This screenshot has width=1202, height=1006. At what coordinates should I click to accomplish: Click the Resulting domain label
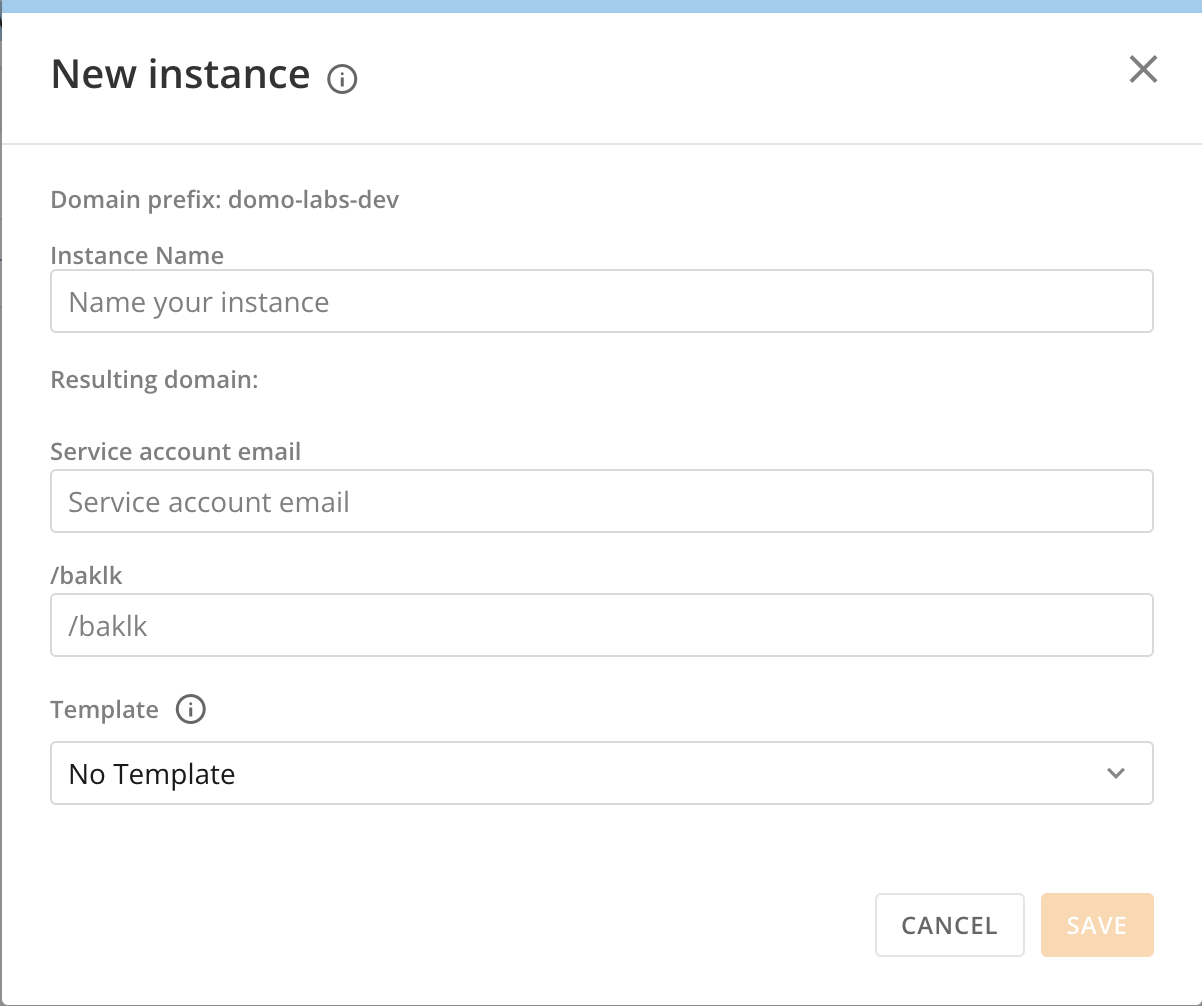(153, 379)
